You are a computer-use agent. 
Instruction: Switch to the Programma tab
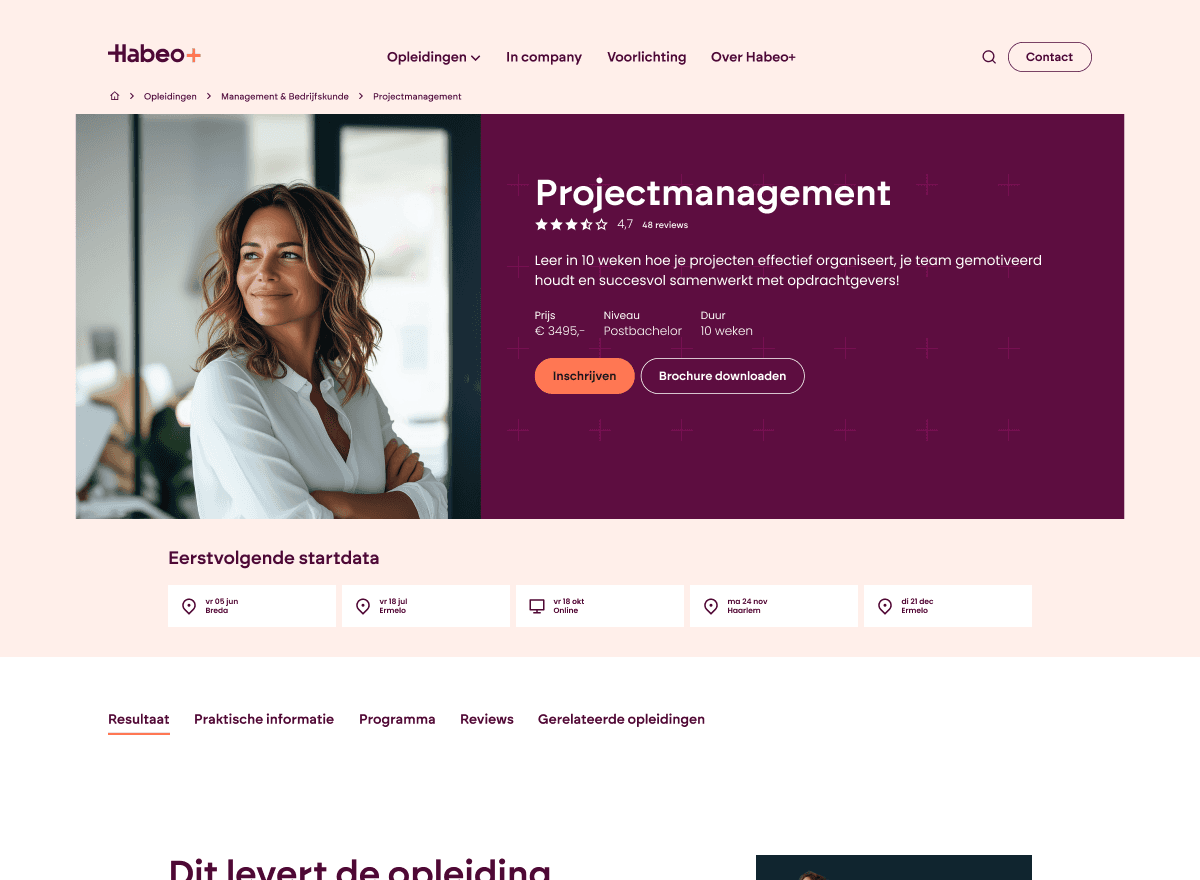pyautogui.click(x=397, y=719)
